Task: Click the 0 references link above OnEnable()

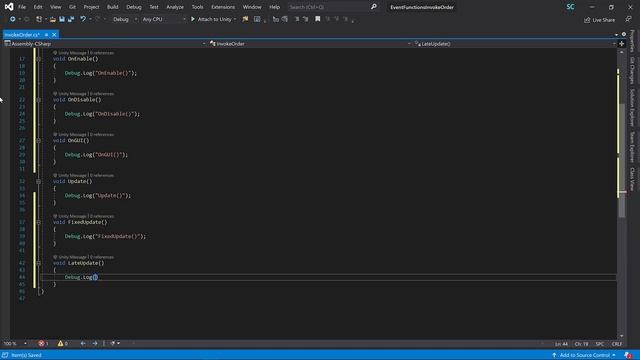Action: [102, 53]
